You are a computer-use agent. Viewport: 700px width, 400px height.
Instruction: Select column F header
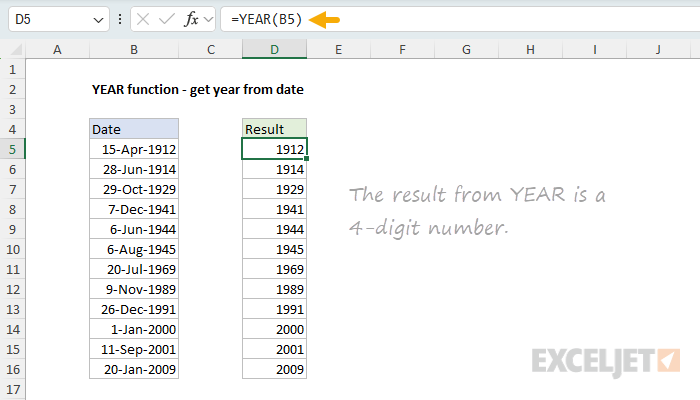point(402,50)
